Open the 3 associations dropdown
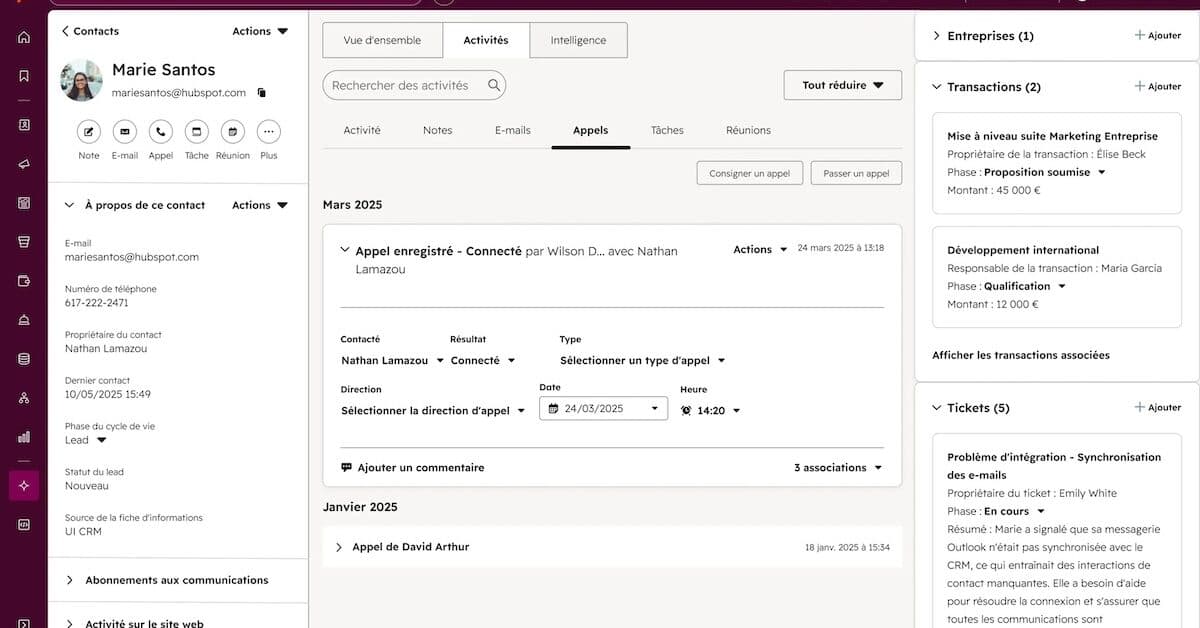This screenshot has height=628, width=1200. (839, 467)
